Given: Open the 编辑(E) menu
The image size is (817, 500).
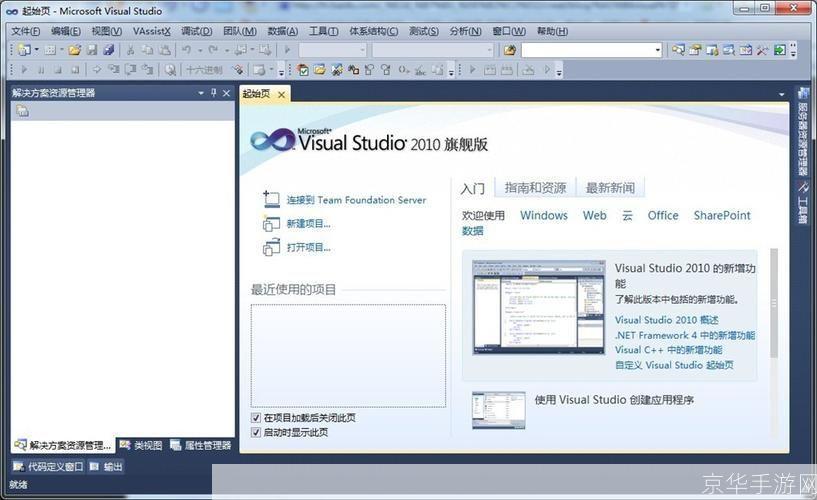Looking at the screenshot, I should [x=66, y=31].
